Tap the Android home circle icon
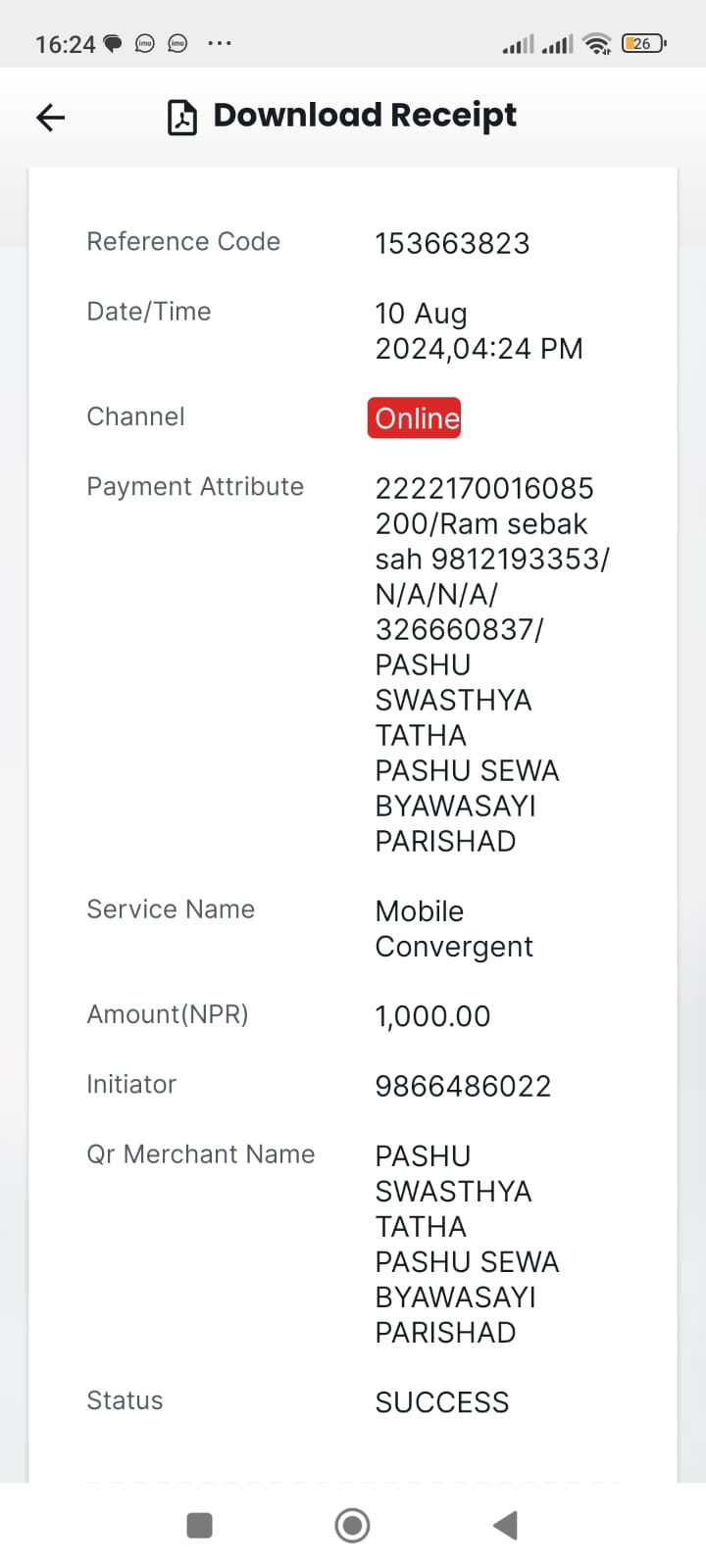706x1568 pixels. (x=352, y=1525)
